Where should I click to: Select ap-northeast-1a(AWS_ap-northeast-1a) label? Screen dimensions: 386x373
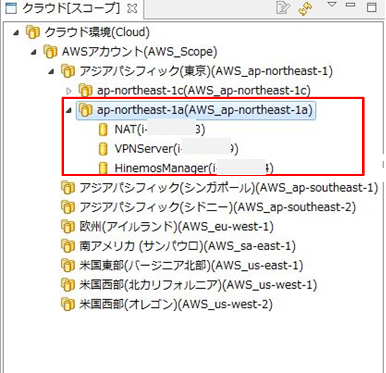(x=205, y=110)
